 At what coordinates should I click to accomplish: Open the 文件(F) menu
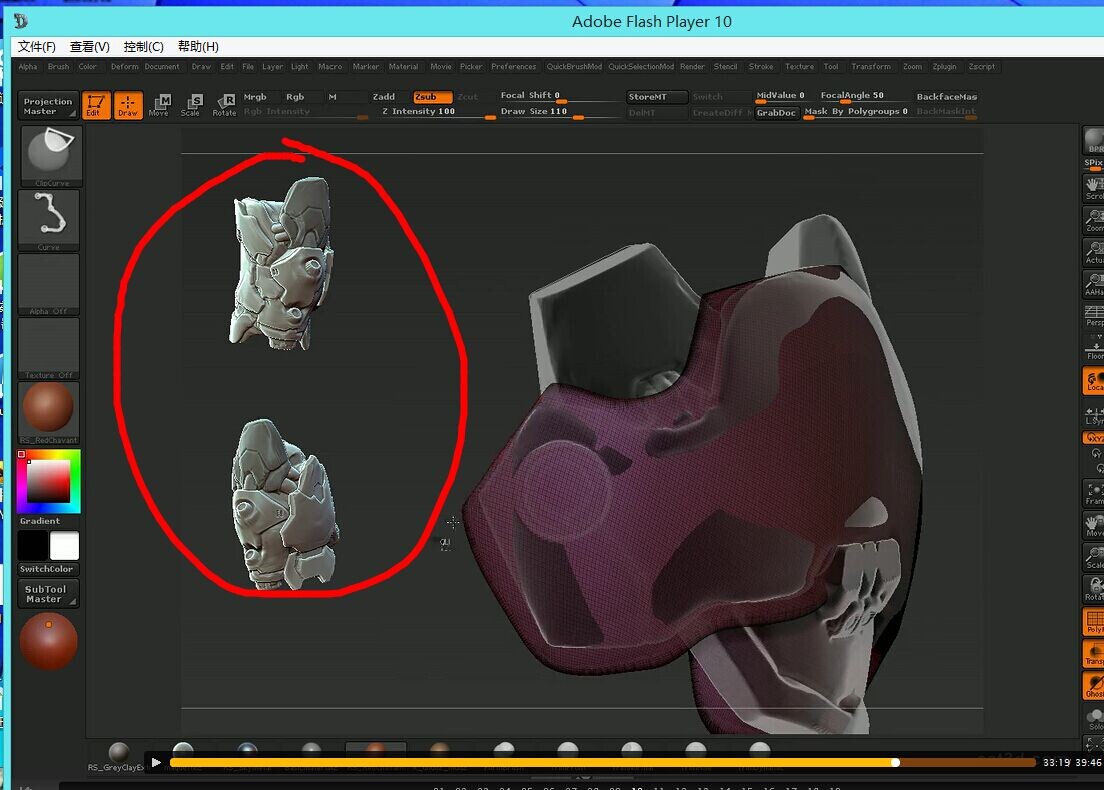pyautogui.click(x=37, y=46)
